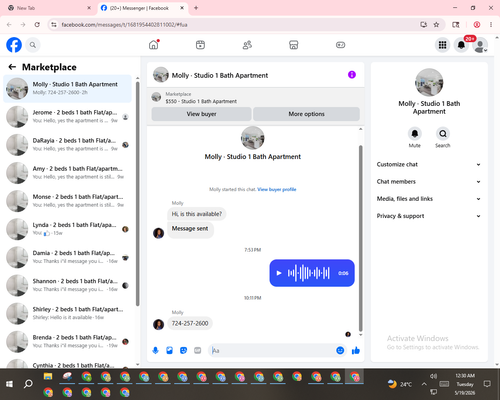
Task: Open the Amy - 2 beds 1 bath chat
Action: [67, 173]
